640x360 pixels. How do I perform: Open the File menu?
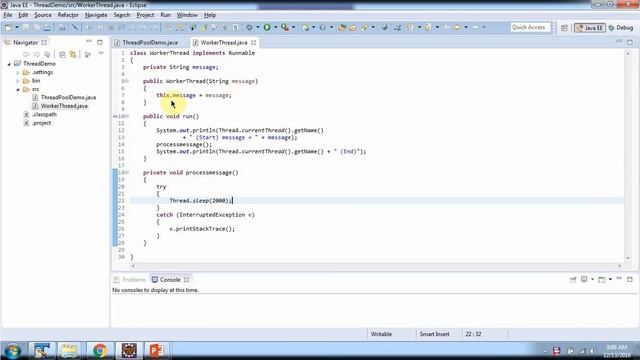pyautogui.click(x=8, y=15)
